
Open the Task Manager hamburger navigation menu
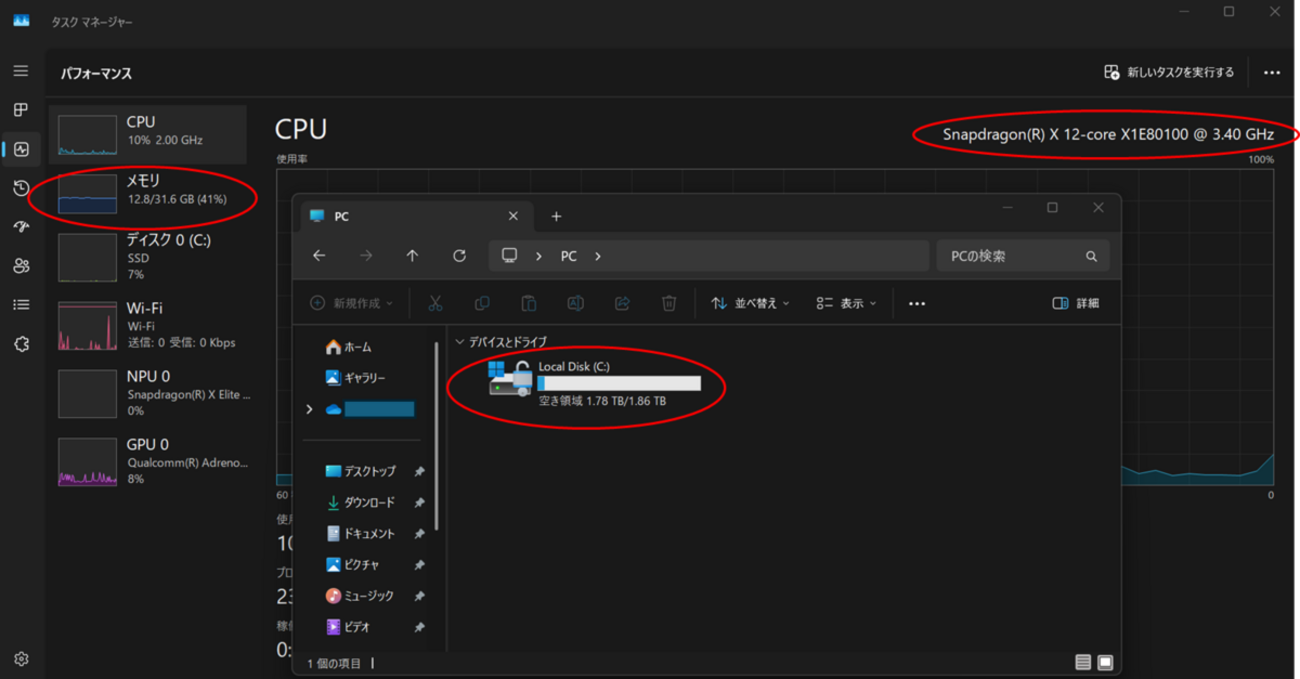tap(21, 72)
